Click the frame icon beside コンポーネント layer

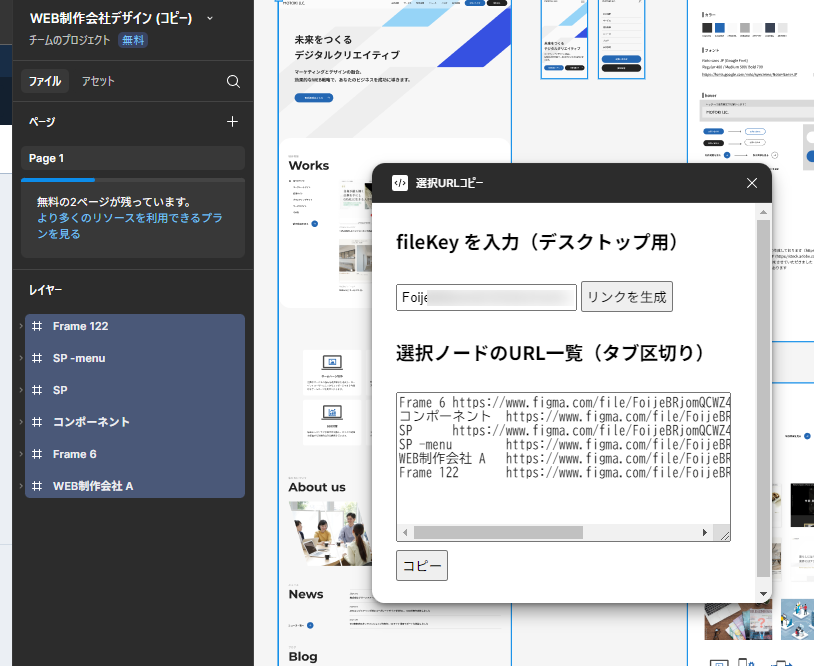coord(37,422)
